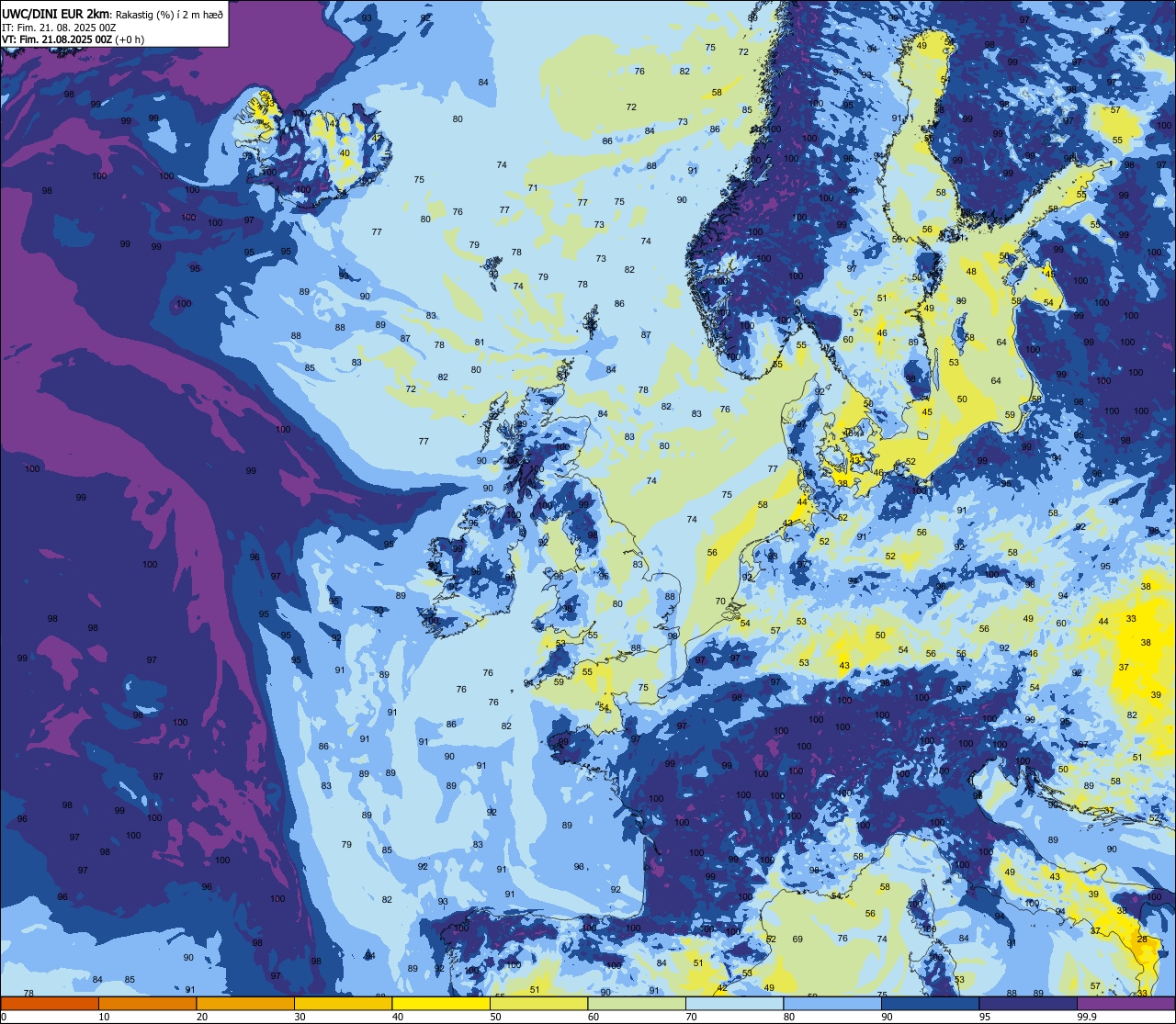This screenshot has width=1176, height=1024.
Task: Click the 0–10% dark orange legend swatch
Action: (x=50, y=1003)
